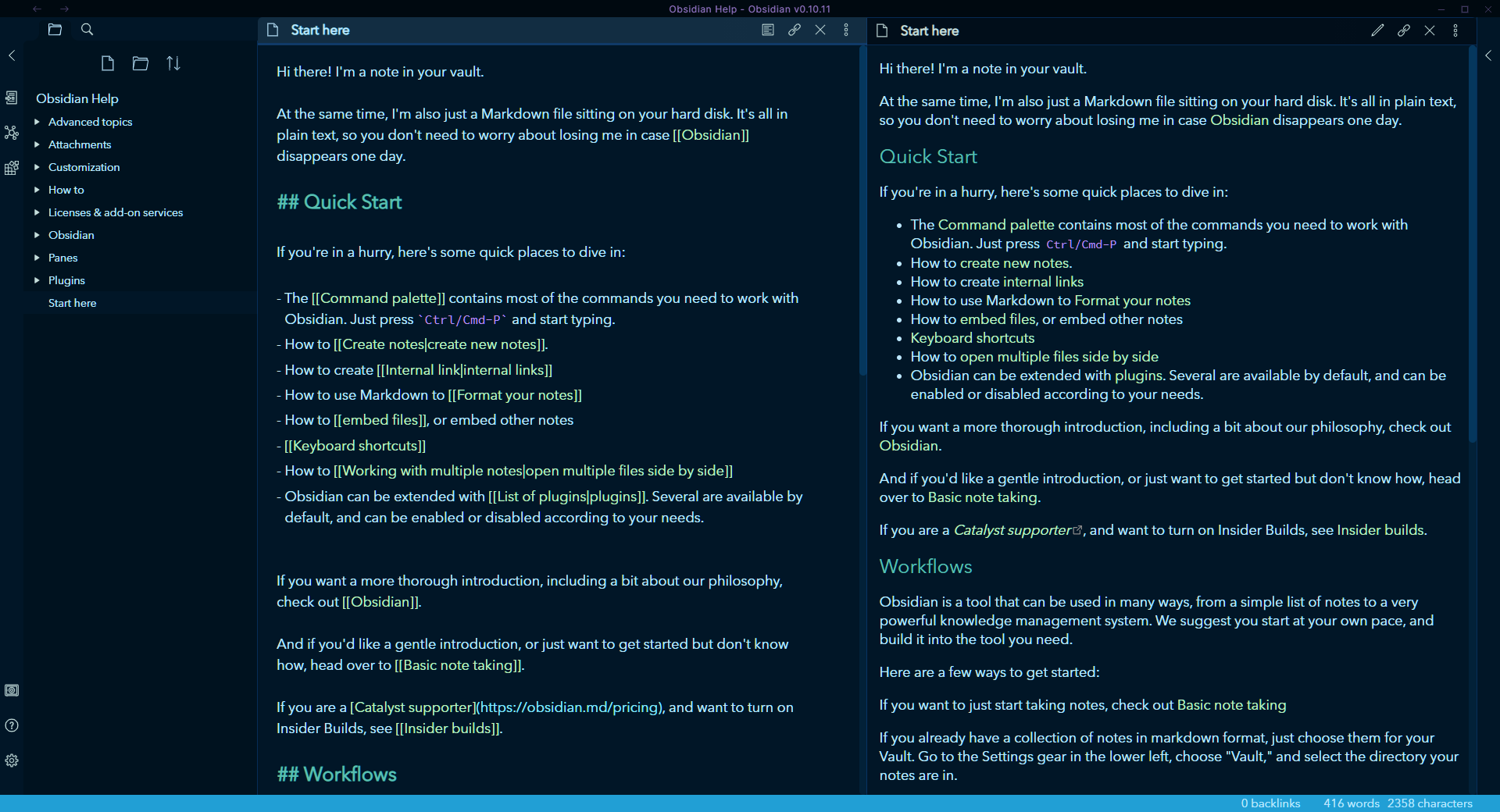Follow open multiple files side by side link
The width and height of the screenshot is (1500, 812).
(1059, 357)
